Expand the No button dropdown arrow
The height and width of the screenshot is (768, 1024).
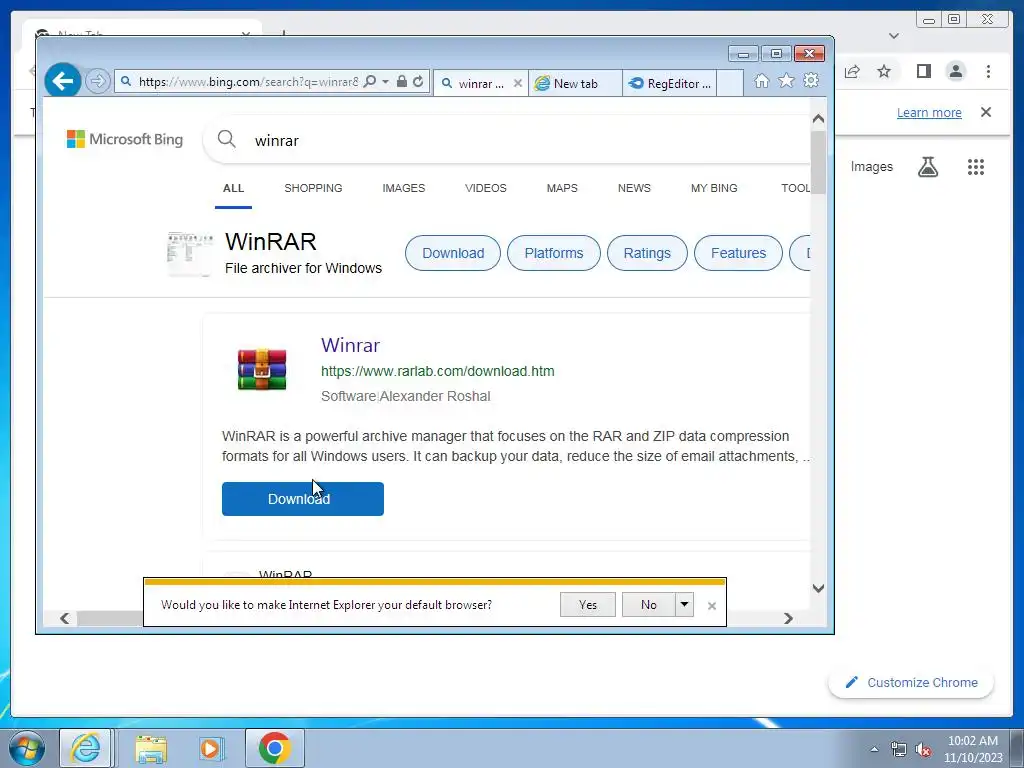click(x=684, y=605)
